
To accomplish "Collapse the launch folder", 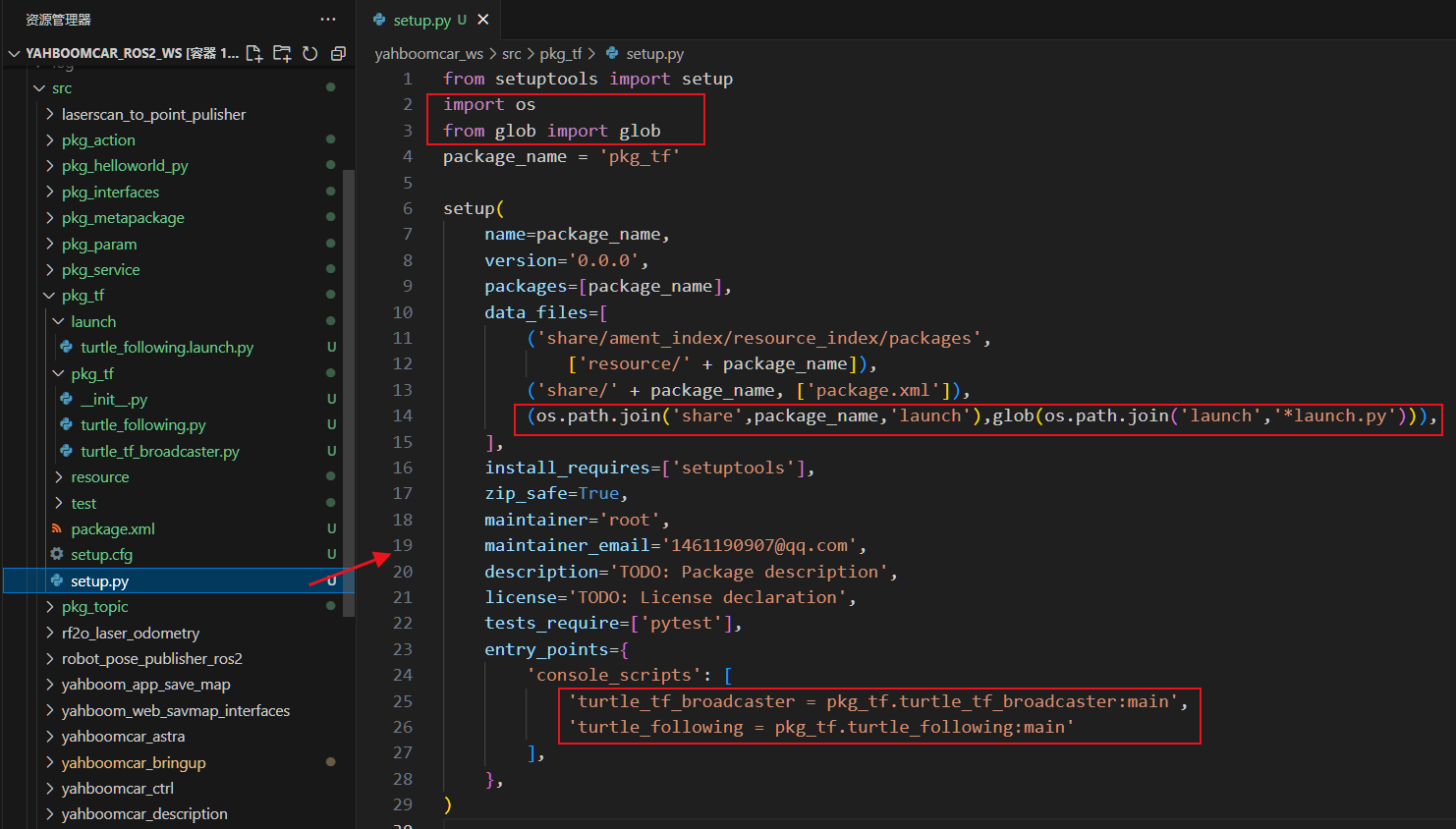I will click(x=59, y=321).
